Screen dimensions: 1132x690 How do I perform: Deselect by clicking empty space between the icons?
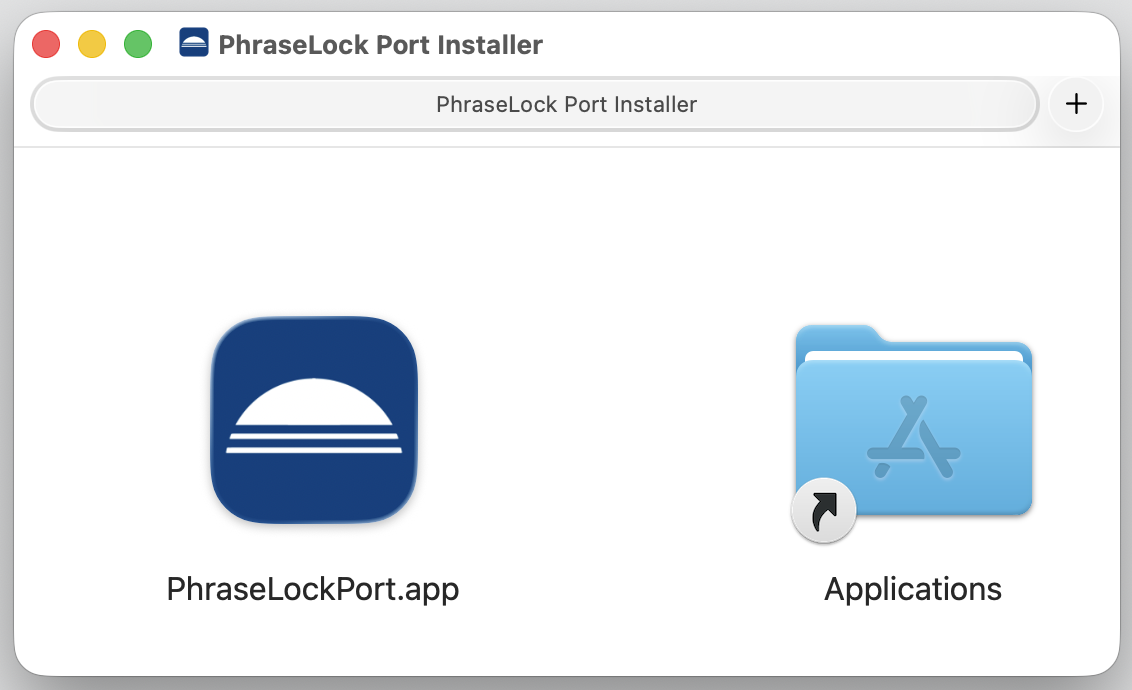610,420
